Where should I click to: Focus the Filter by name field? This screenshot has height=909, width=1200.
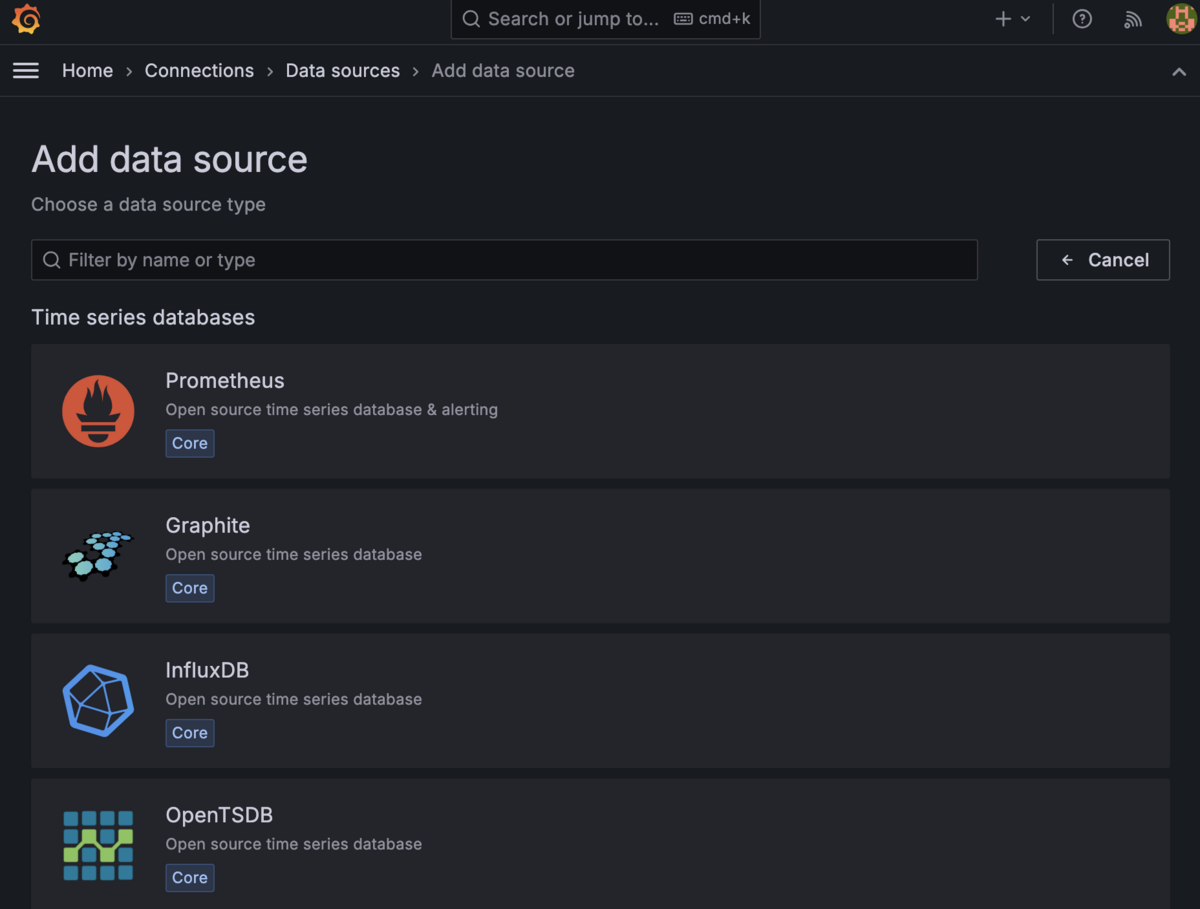pos(504,260)
